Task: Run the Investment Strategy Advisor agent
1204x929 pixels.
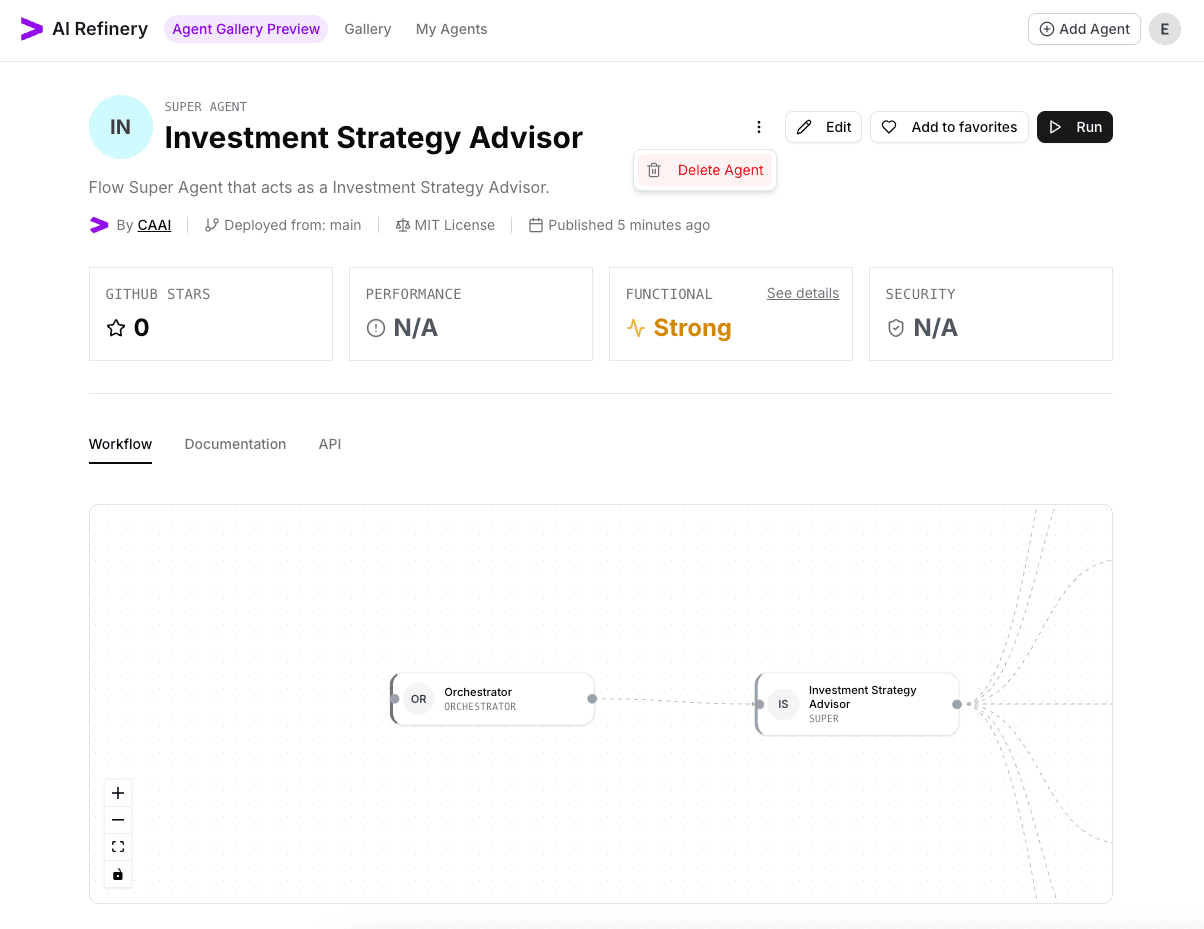Action: pyautogui.click(x=1074, y=127)
